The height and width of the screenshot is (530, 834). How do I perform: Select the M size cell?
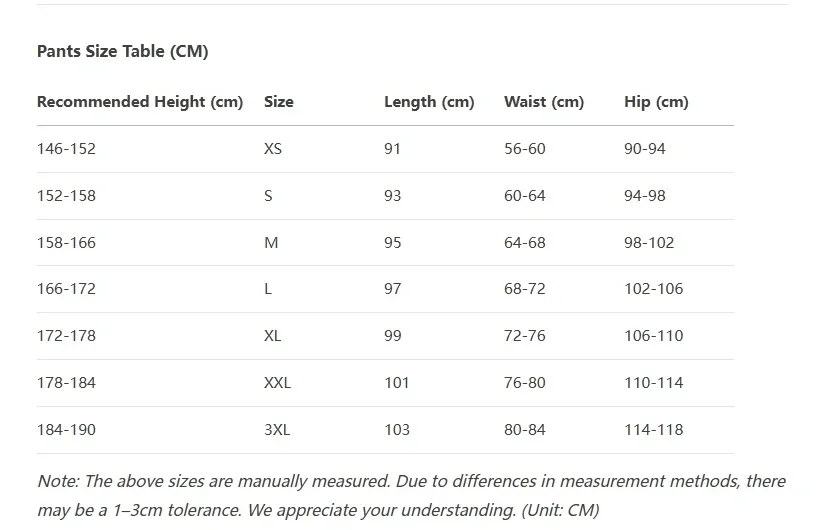pos(271,243)
